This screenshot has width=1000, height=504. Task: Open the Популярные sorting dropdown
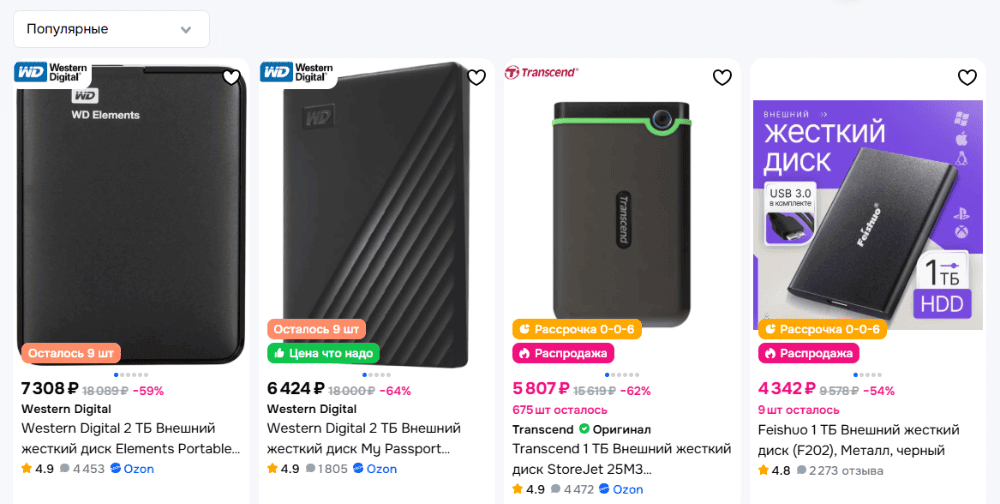(111, 29)
